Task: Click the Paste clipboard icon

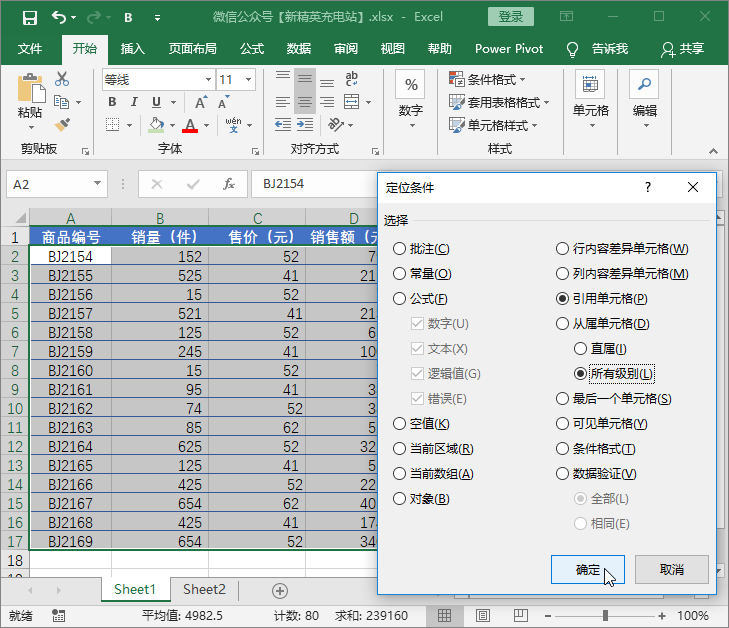Action: click(x=31, y=87)
